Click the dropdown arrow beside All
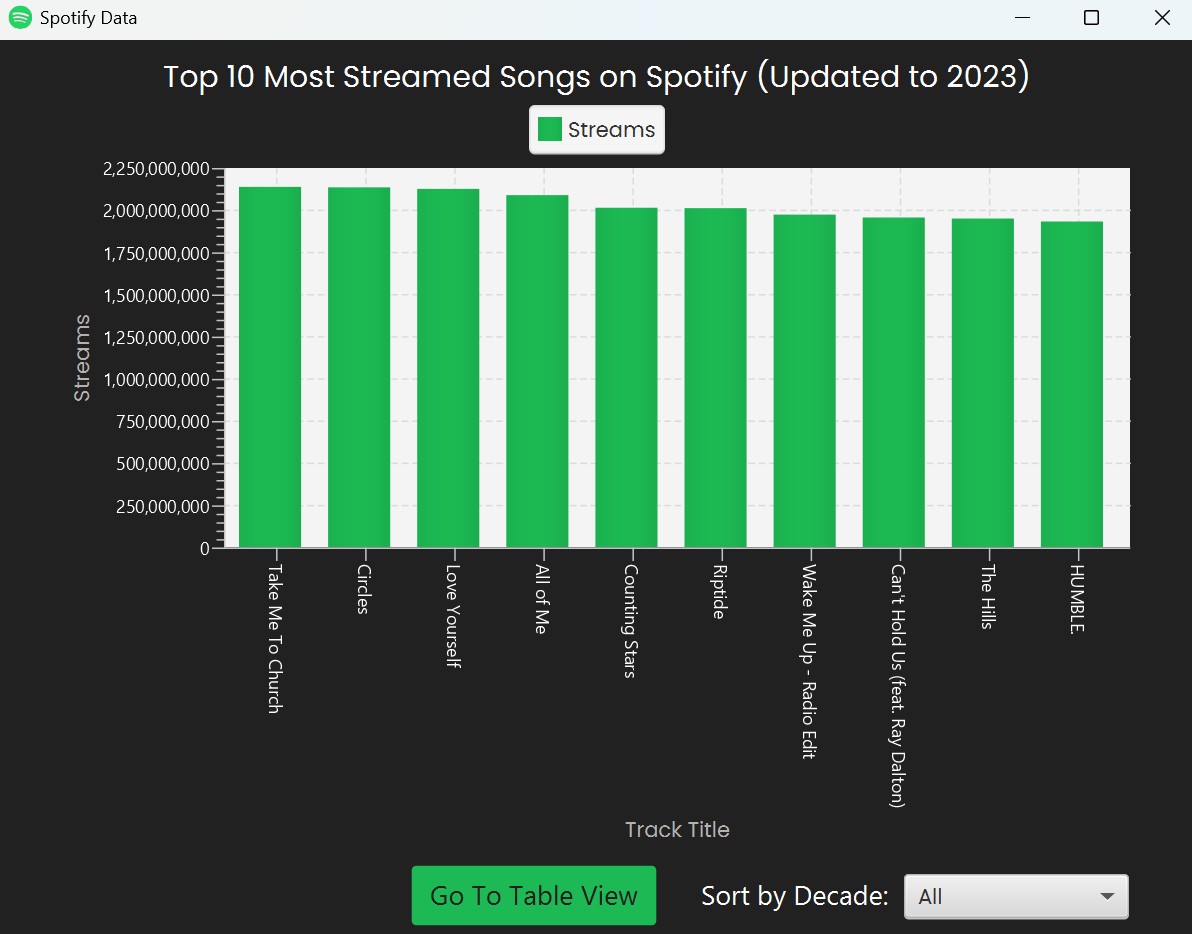 pyautogui.click(x=1108, y=896)
